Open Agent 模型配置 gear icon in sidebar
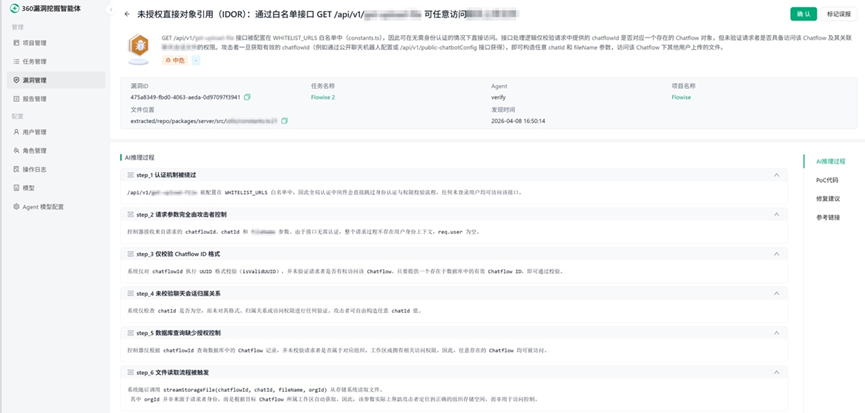Image resolution: width=865 pixels, height=413 pixels. coord(17,207)
